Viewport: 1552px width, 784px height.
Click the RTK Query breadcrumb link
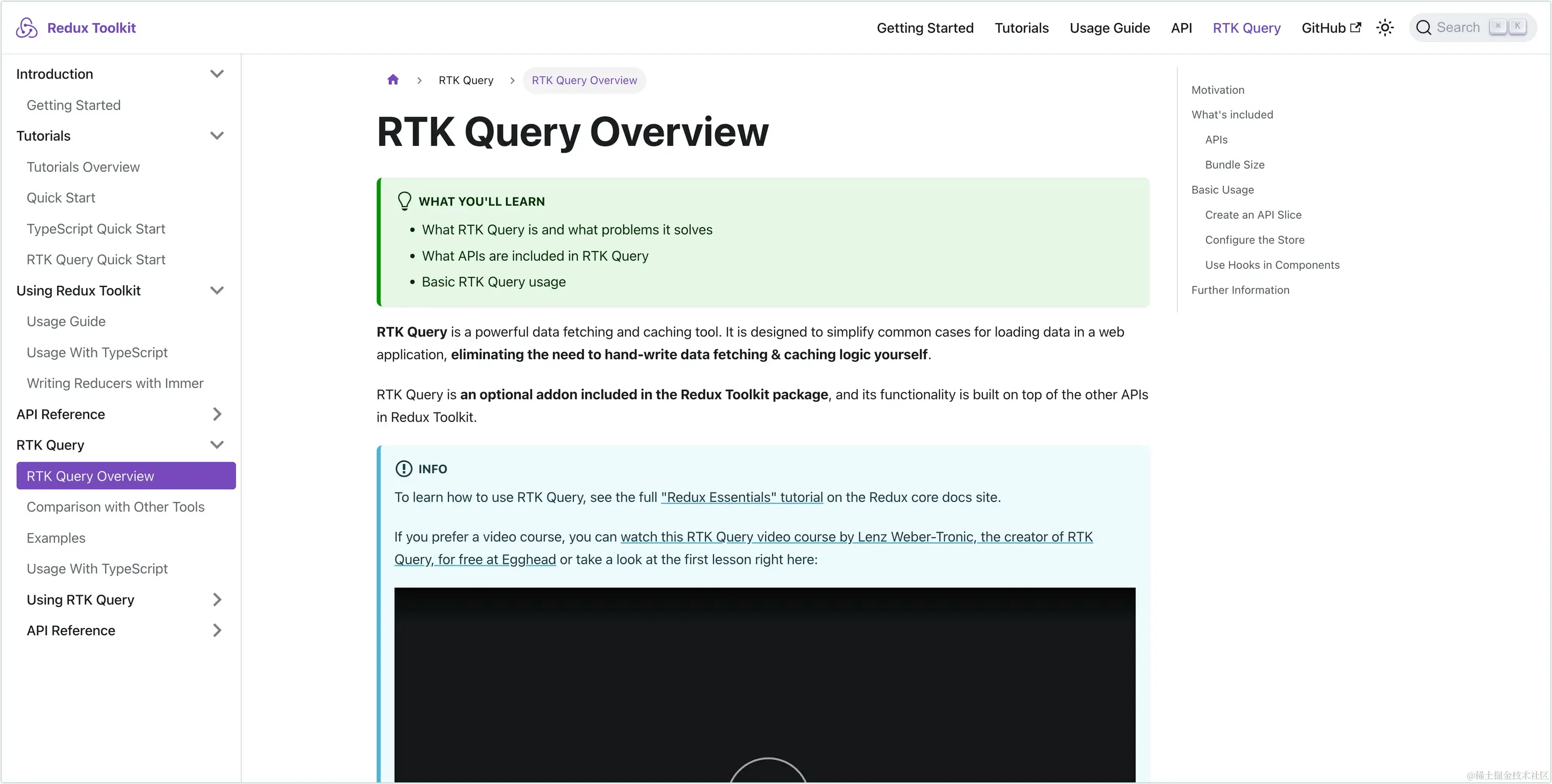pyautogui.click(x=465, y=80)
